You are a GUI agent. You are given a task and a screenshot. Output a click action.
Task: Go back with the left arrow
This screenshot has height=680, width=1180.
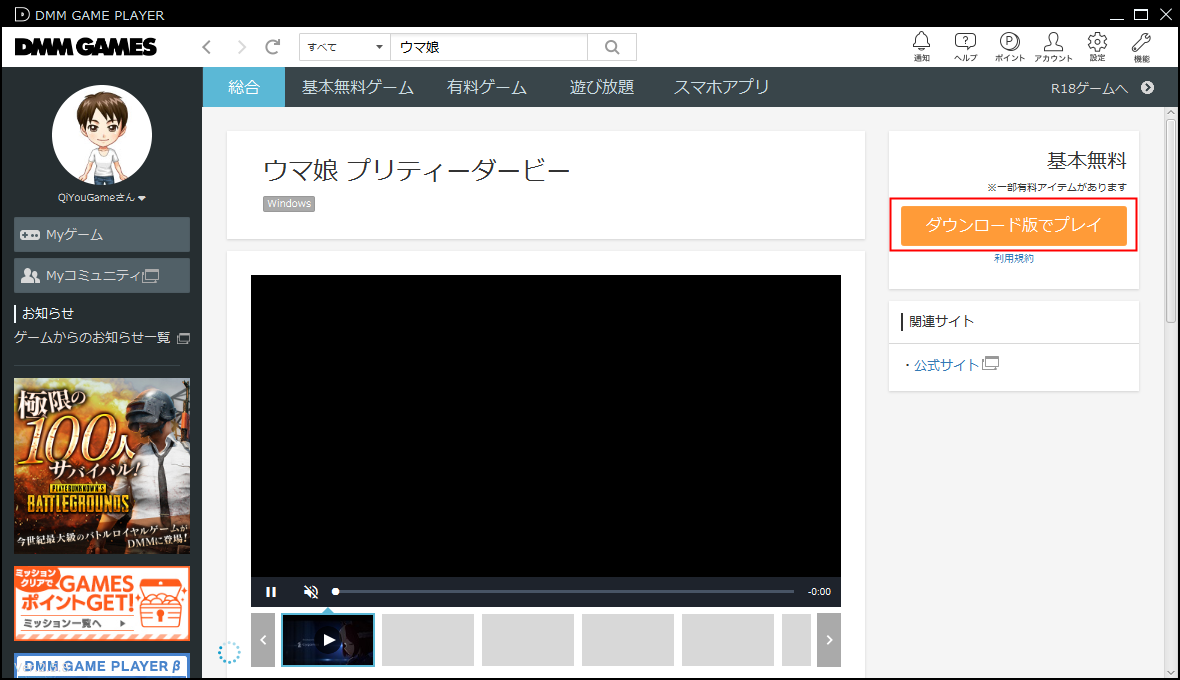click(x=207, y=47)
